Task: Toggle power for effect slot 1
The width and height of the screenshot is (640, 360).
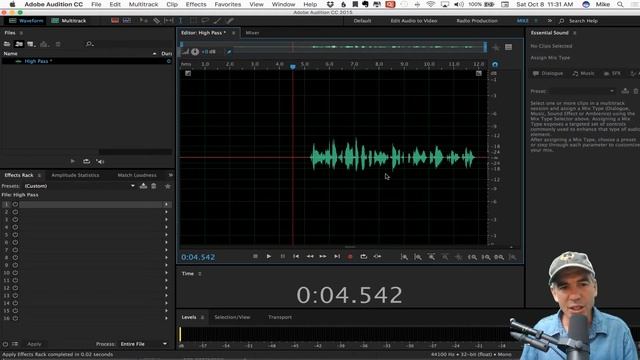Action: (15, 204)
